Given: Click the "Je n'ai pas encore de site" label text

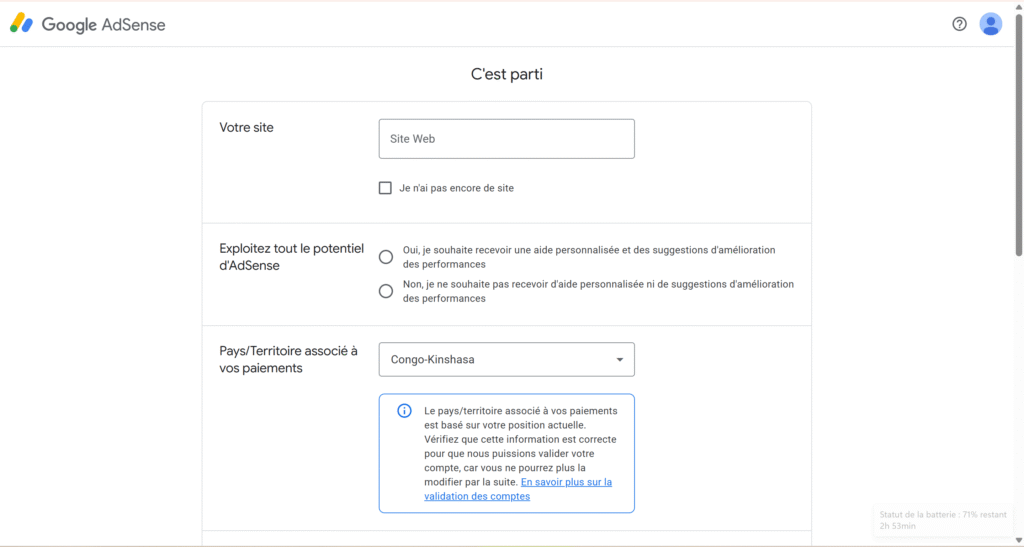Looking at the screenshot, I should click(x=456, y=188).
